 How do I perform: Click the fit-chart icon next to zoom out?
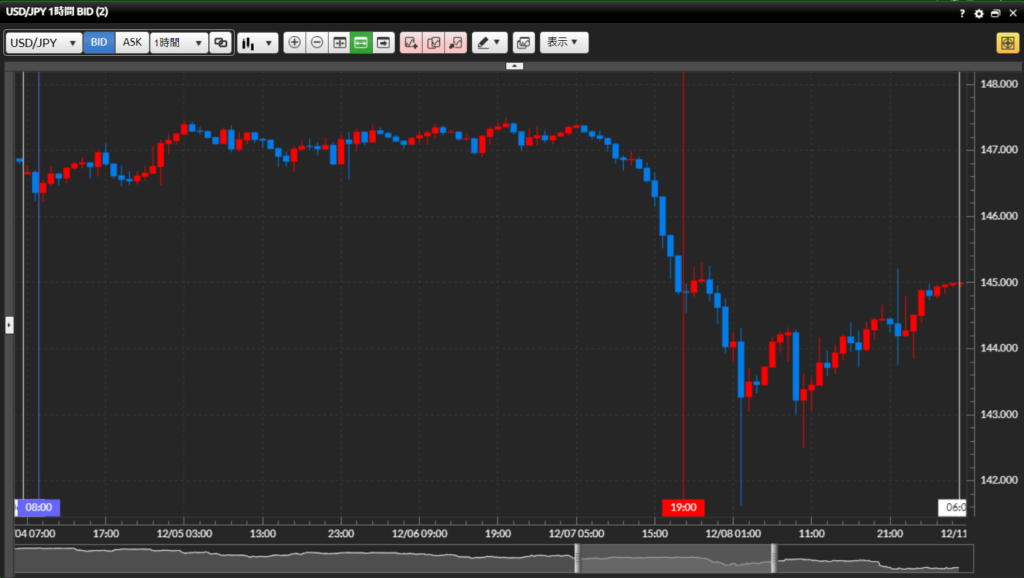click(339, 43)
